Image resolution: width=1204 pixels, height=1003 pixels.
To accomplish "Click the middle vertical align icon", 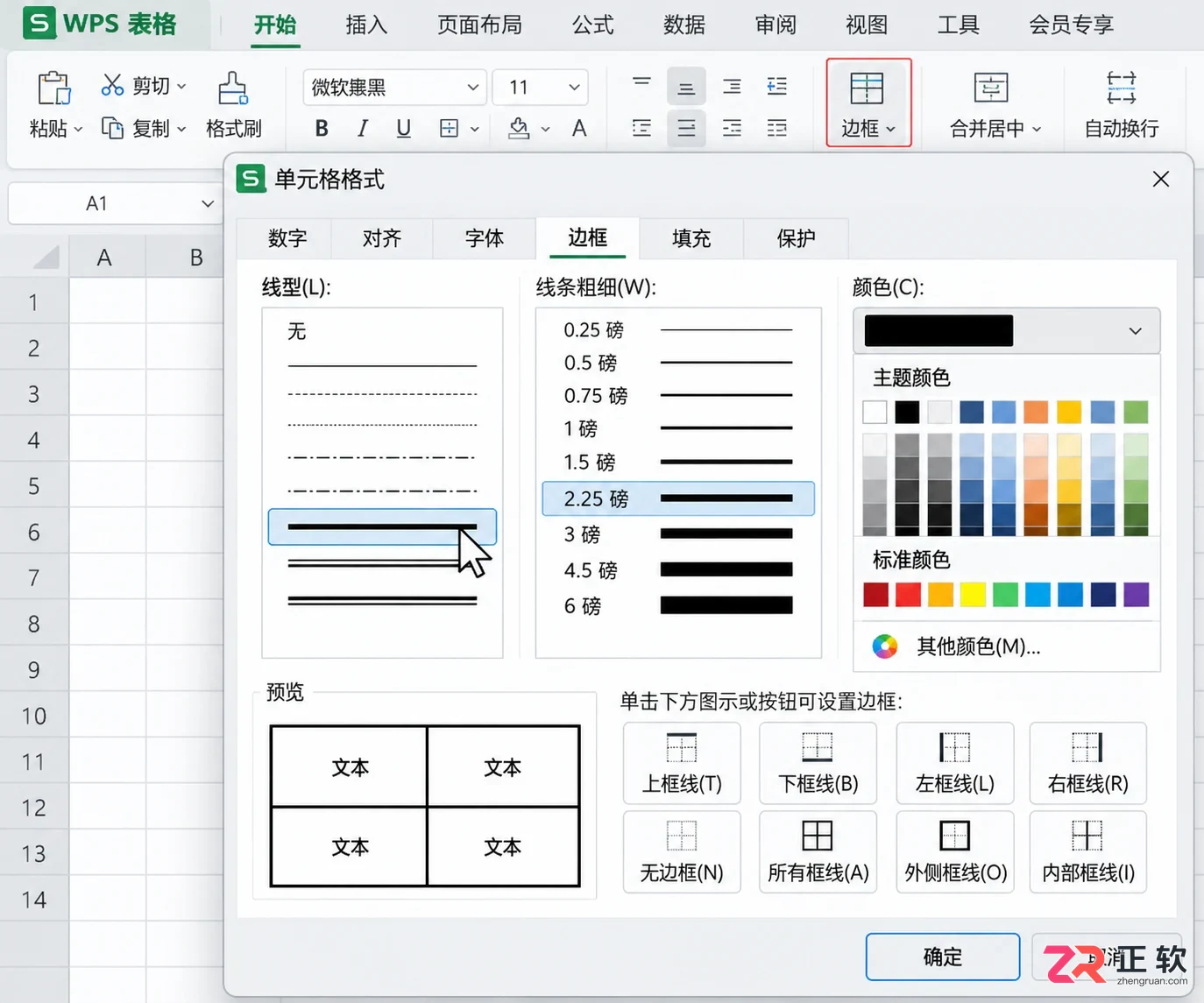I will [x=686, y=86].
